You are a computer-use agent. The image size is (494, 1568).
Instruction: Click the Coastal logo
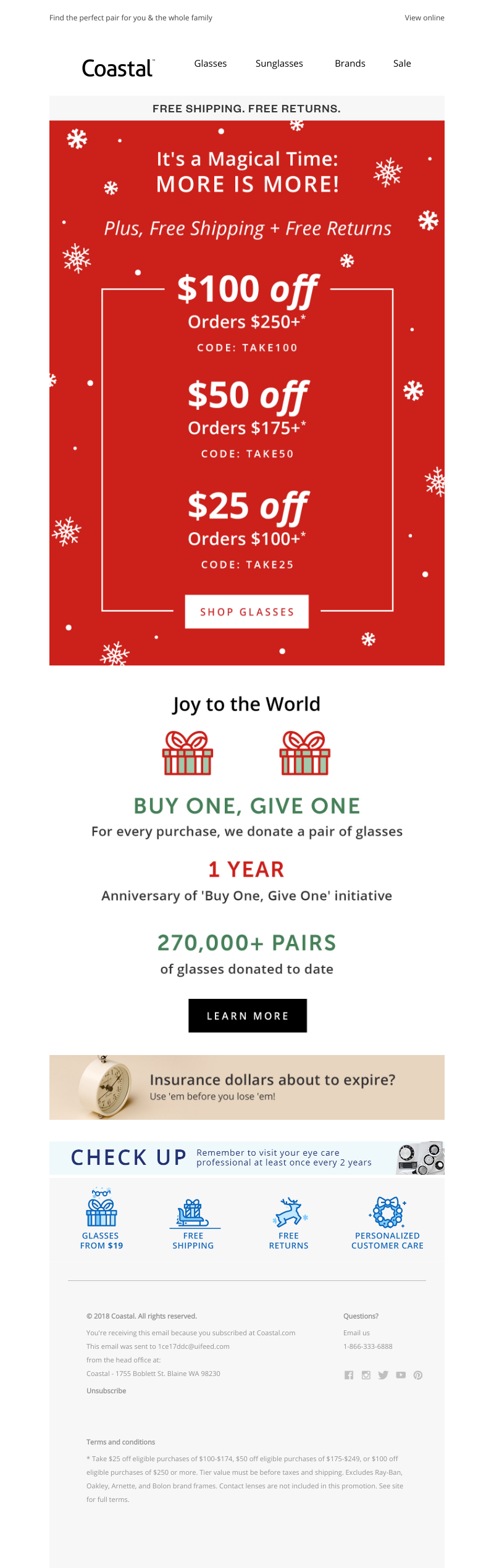click(118, 68)
